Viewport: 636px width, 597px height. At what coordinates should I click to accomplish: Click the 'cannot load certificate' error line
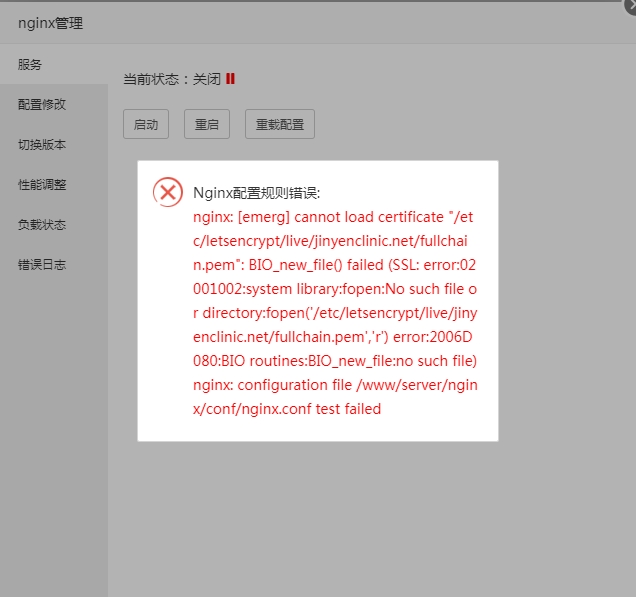(333, 217)
